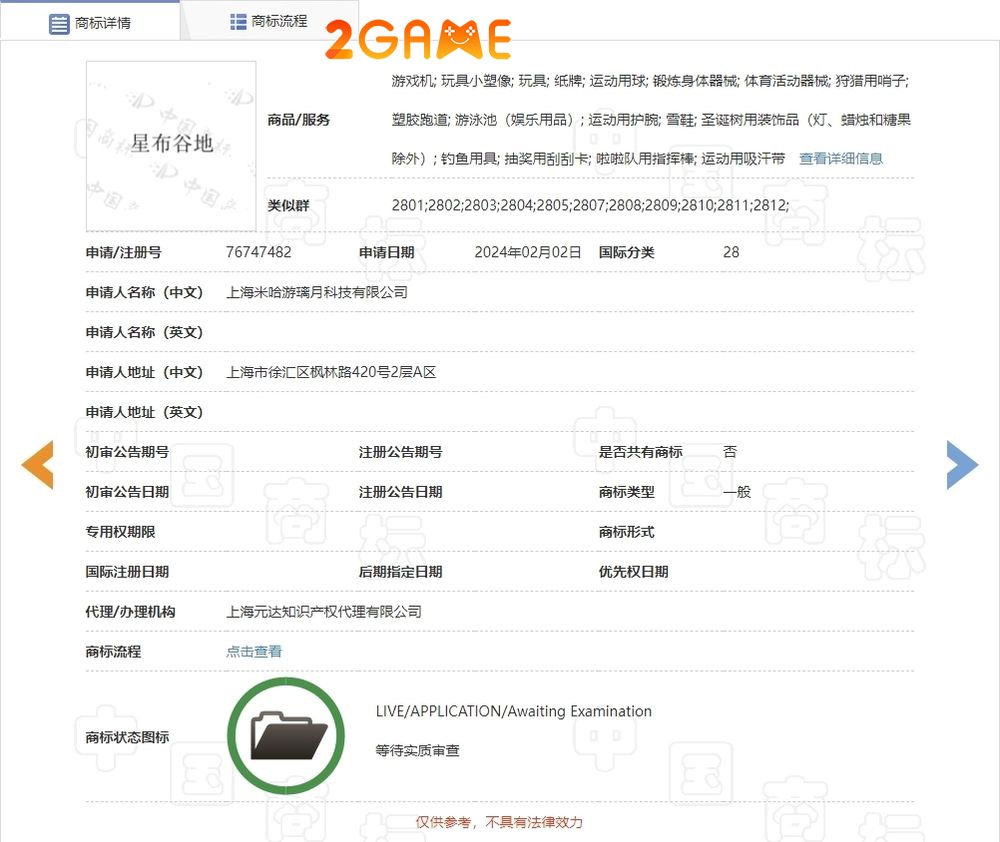The height and width of the screenshot is (842, 1000).
Task: Click the document icon on 商标详情 tab
Action: (59, 23)
